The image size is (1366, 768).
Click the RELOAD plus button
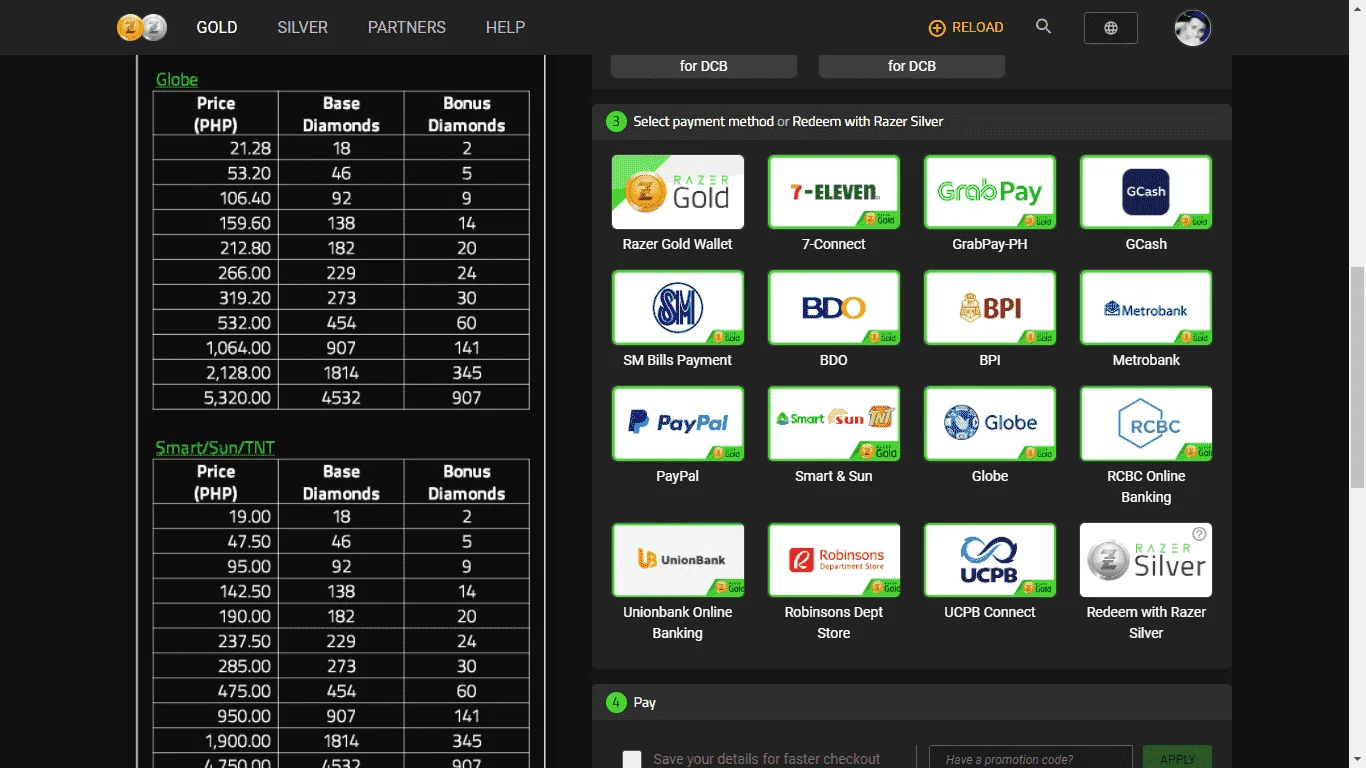(966, 27)
